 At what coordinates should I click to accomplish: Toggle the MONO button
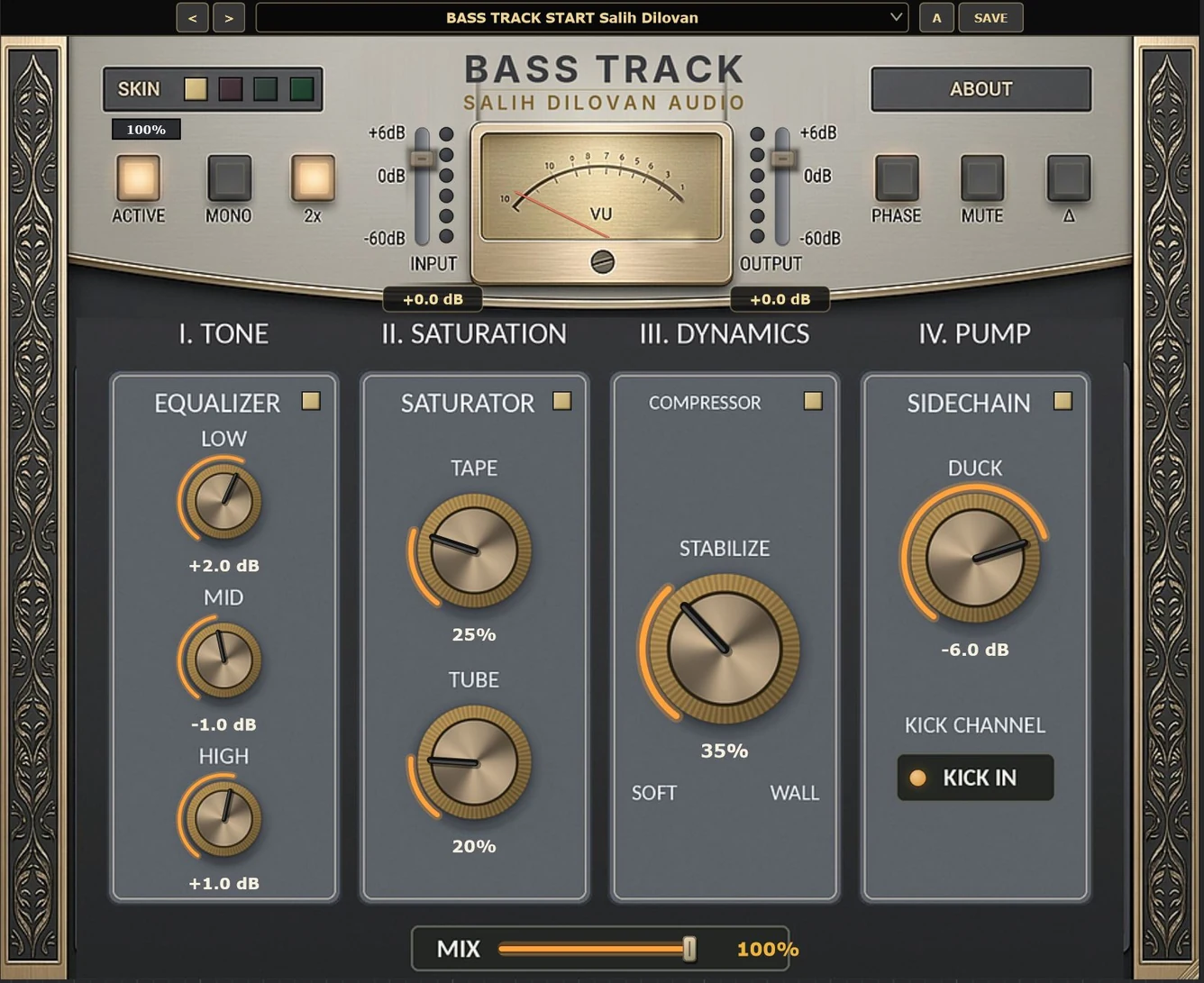[x=229, y=177]
